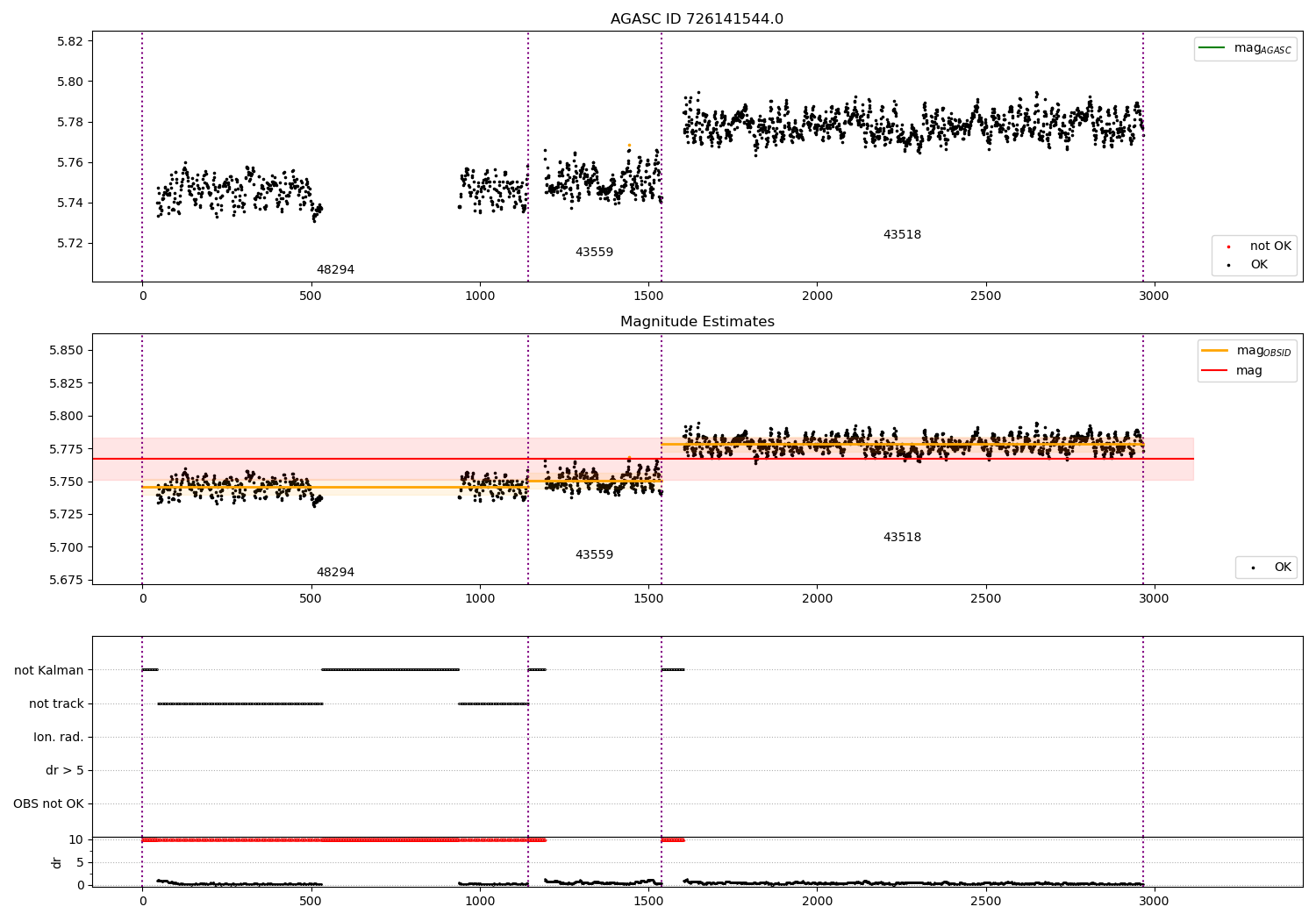Viewport: 1316px width, 921px height.
Task: Click label 48294 in the top plot
Action: point(335,270)
